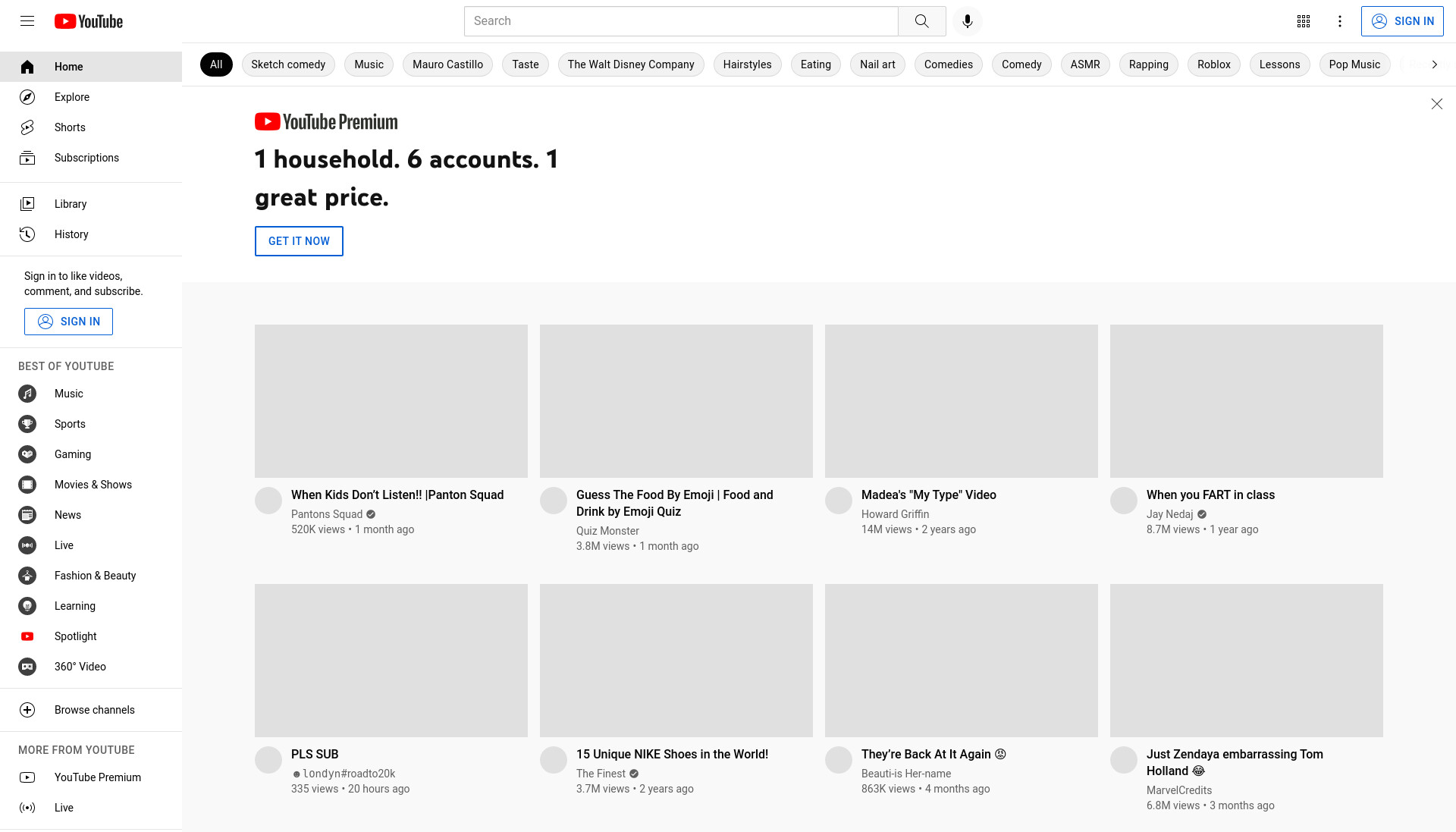Open the settings three-dot menu
1456x832 pixels.
click(x=1340, y=21)
